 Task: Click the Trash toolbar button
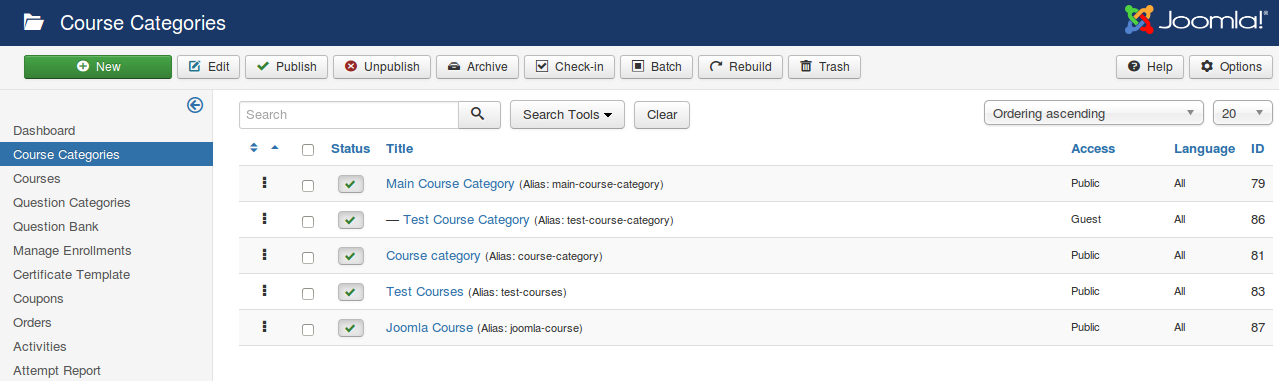(824, 67)
